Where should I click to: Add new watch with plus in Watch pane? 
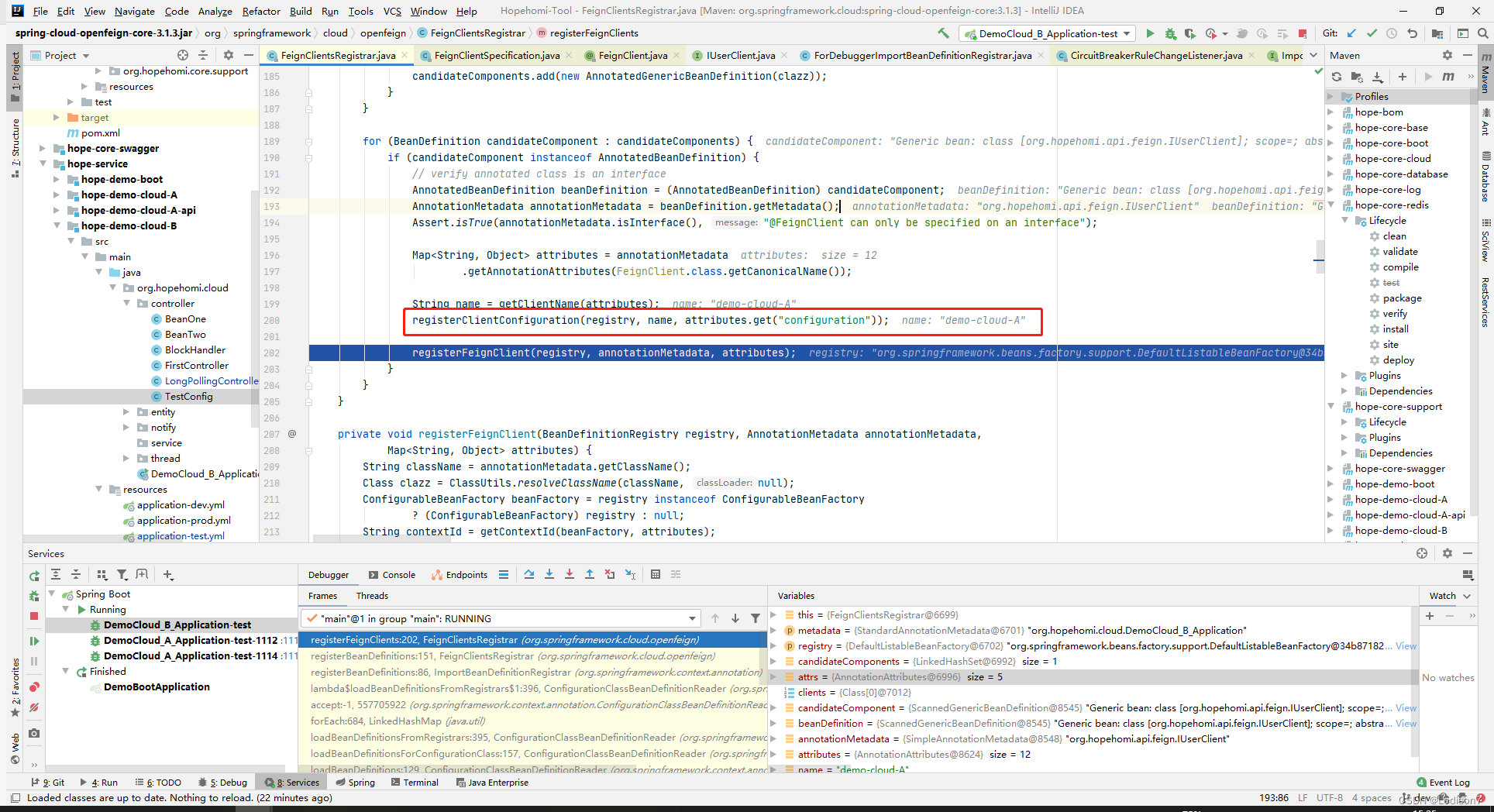coord(1430,615)
